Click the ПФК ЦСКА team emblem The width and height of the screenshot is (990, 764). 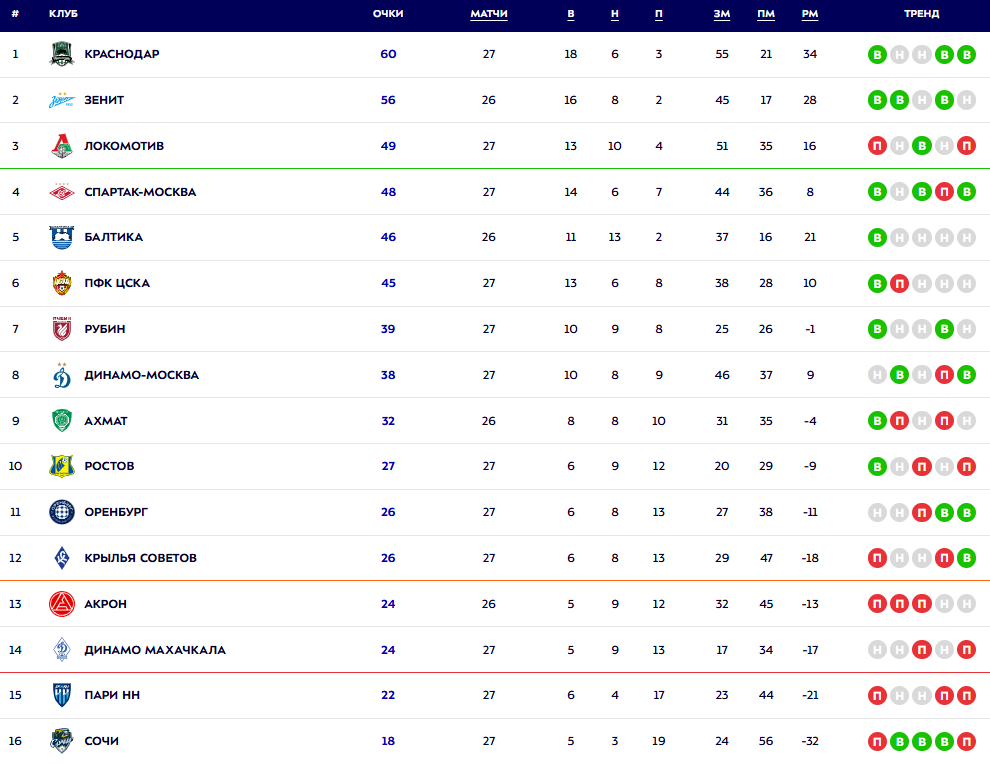(62, 283)
